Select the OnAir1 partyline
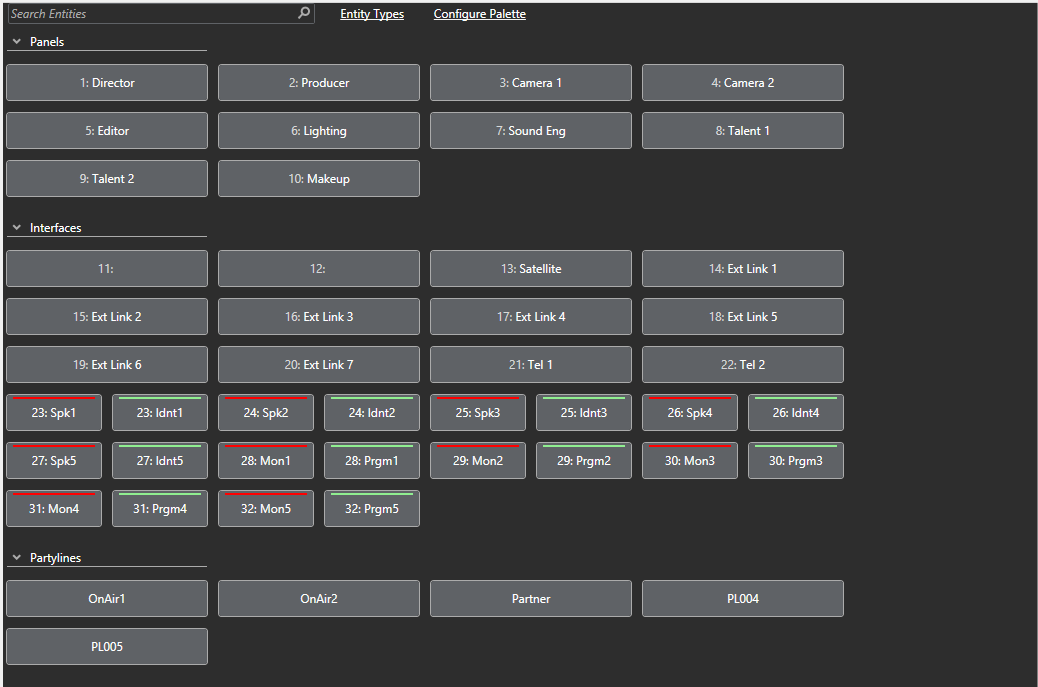1038x687 pixels. [x=107, y=599]
